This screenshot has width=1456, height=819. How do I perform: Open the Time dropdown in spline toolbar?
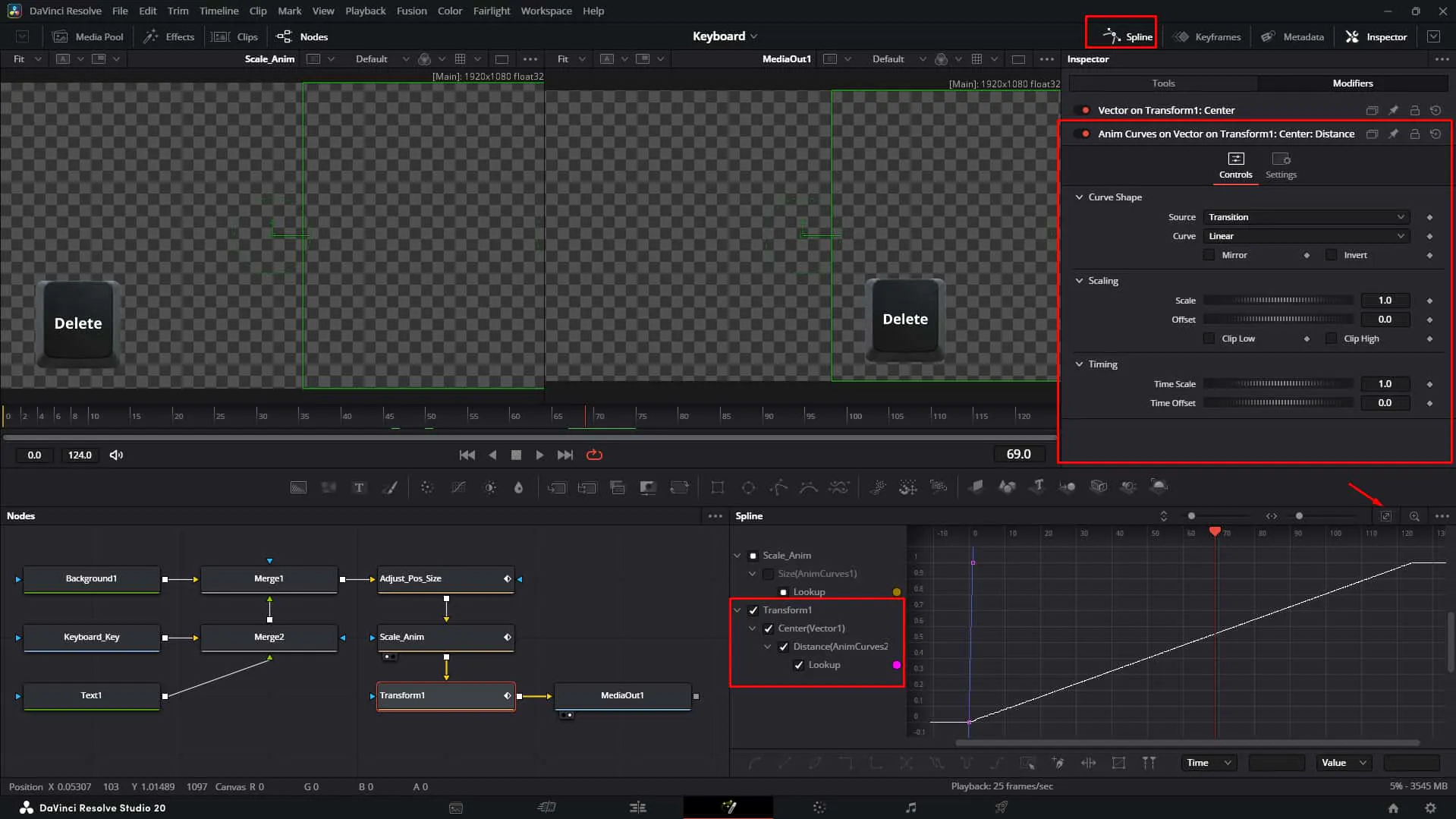pos(1209,763)
